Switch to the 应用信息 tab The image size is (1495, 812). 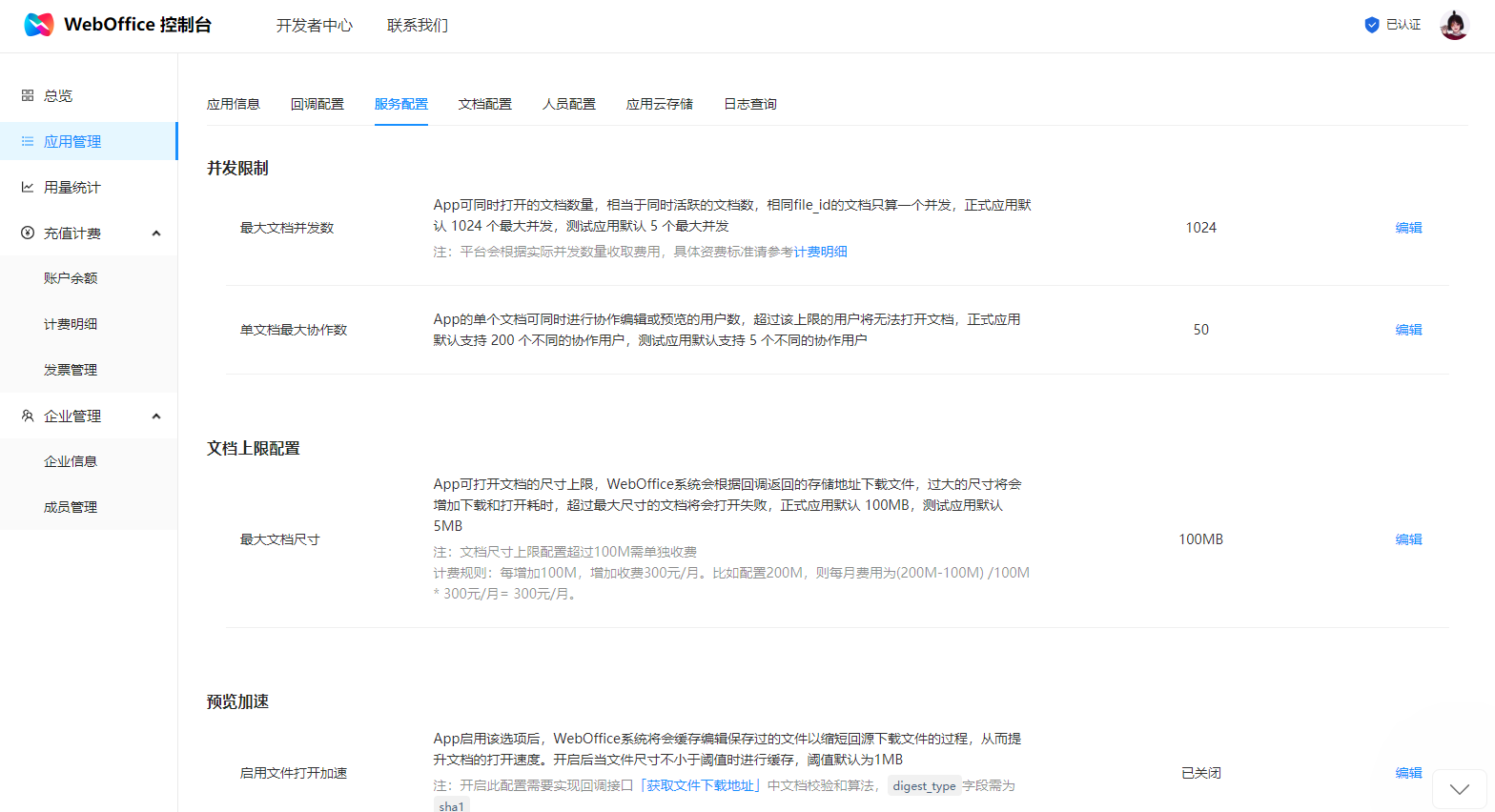coord(234,104)
